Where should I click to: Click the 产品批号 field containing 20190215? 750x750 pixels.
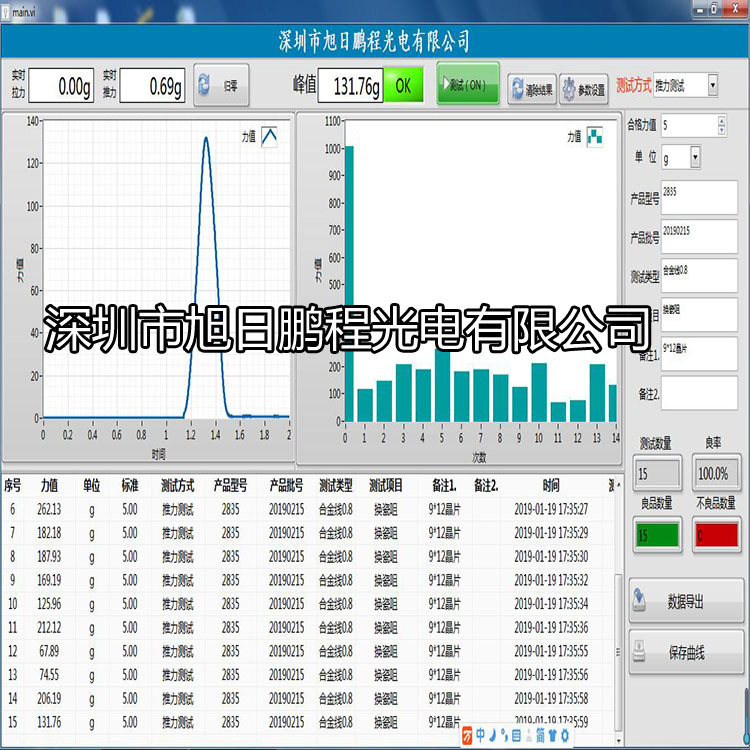(x=699, y=236)
